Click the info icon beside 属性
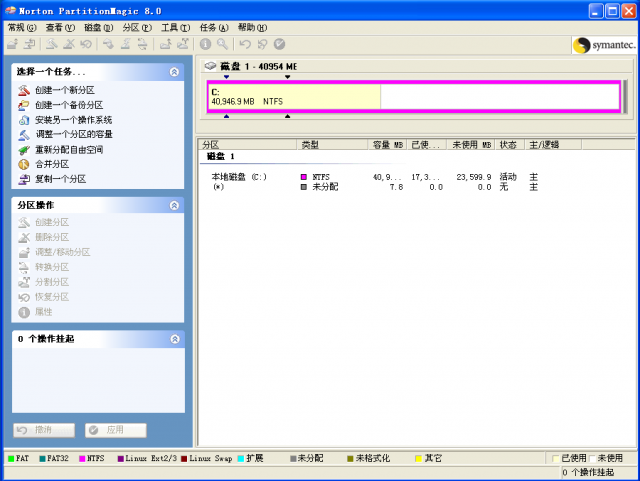640x481 pixels. tap(24, 312)
